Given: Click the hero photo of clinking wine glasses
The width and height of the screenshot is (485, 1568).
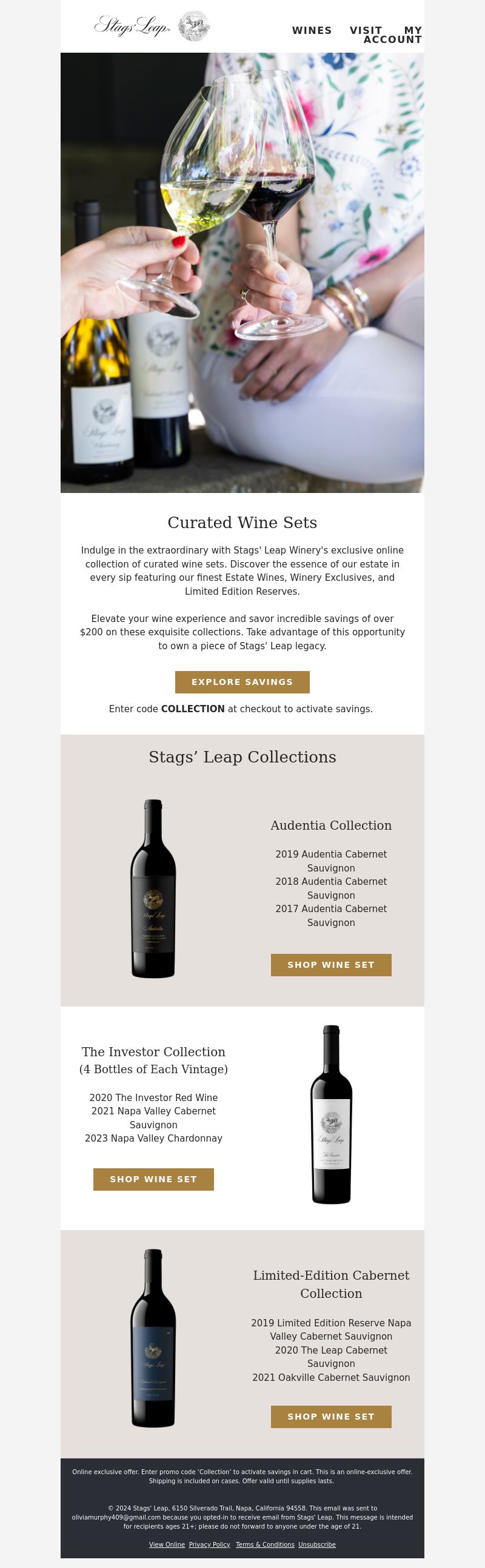Looking at the screenshot, I should (242, 273).
